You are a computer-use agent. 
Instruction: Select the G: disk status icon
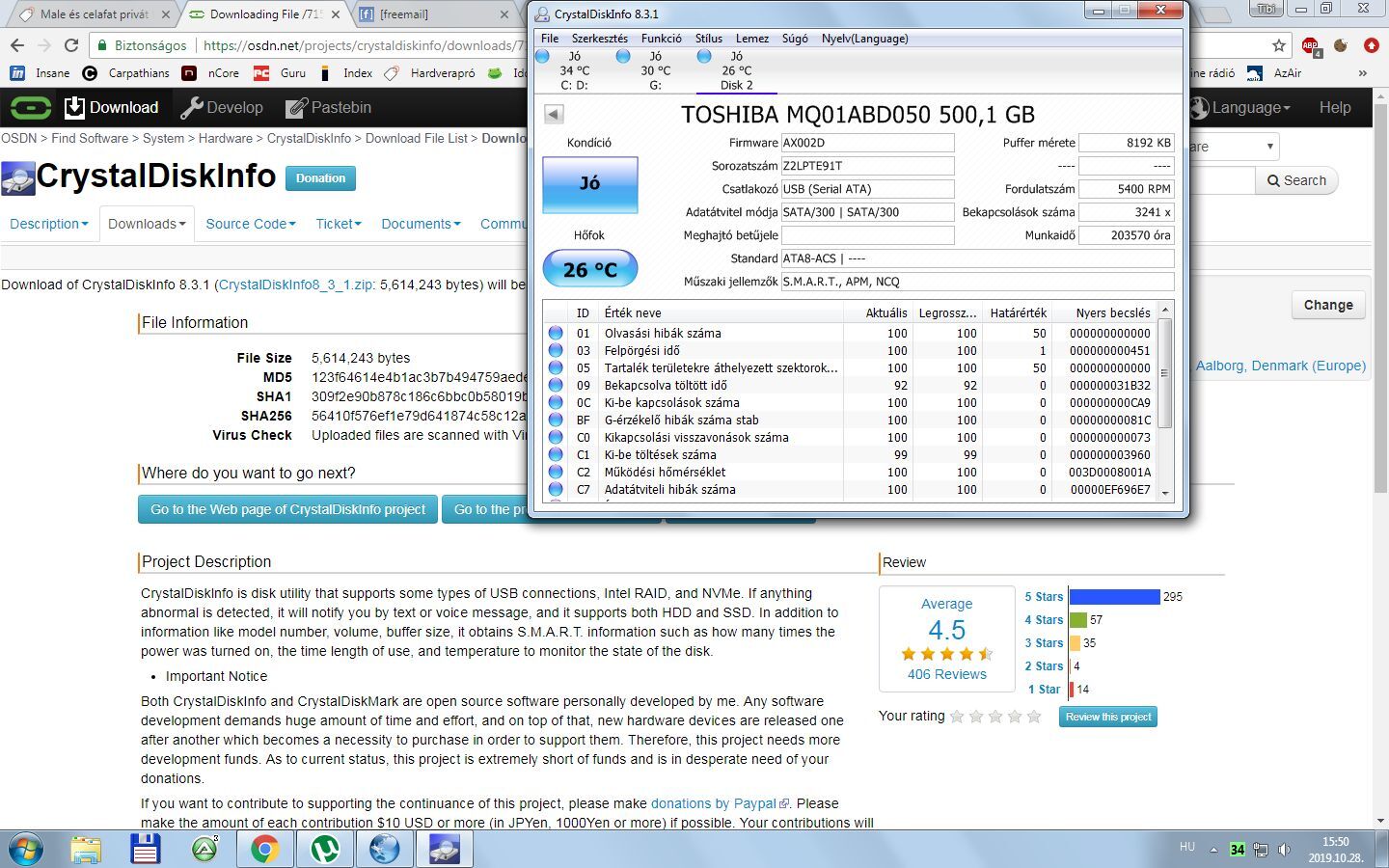click(623, 56)
